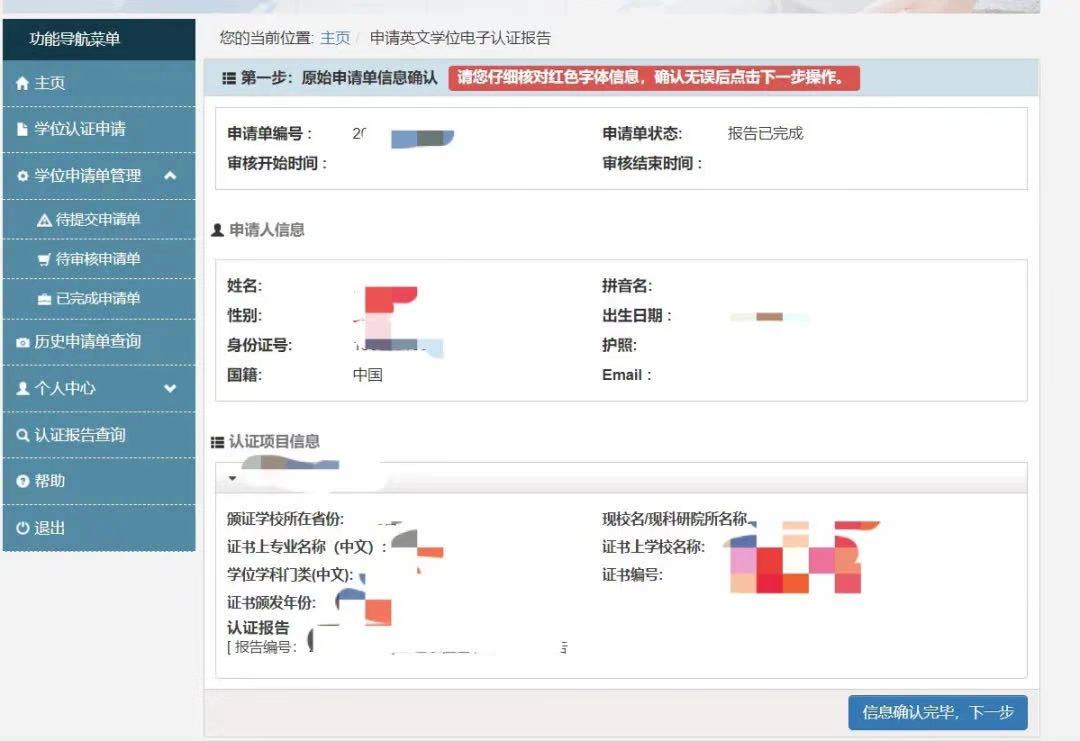1080x741 pixels.
Task: Toggle the small caret in the 认证项目信息 panel
Action: click(x=232, y=478)
